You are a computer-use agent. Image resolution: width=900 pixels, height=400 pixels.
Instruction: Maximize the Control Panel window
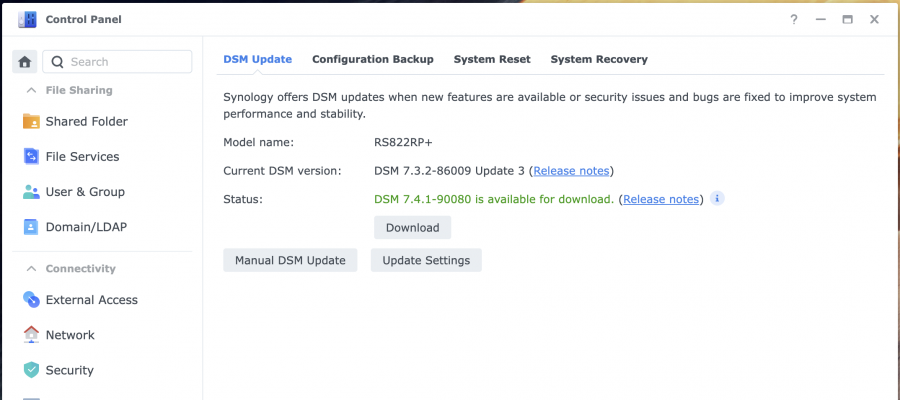(x=847, y=20)
